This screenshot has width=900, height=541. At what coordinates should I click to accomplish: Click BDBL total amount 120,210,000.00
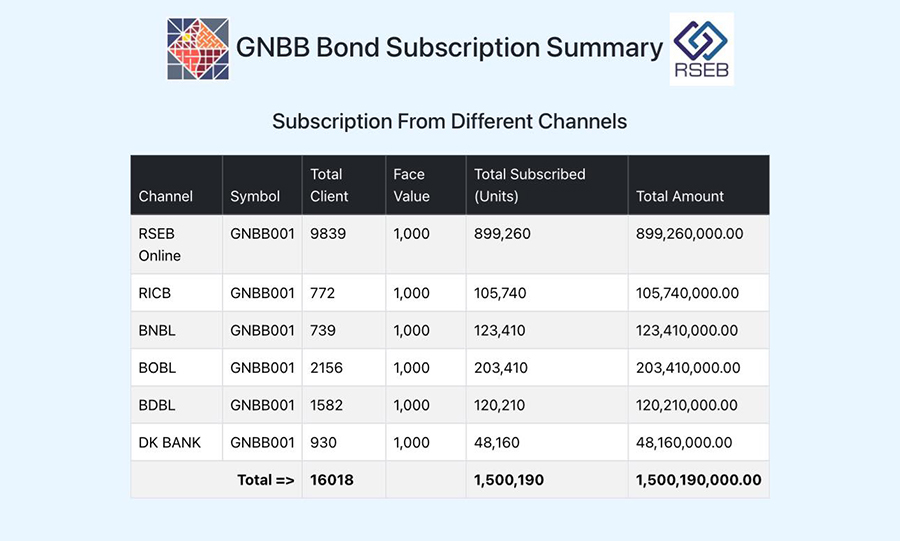tap(686, 405)
